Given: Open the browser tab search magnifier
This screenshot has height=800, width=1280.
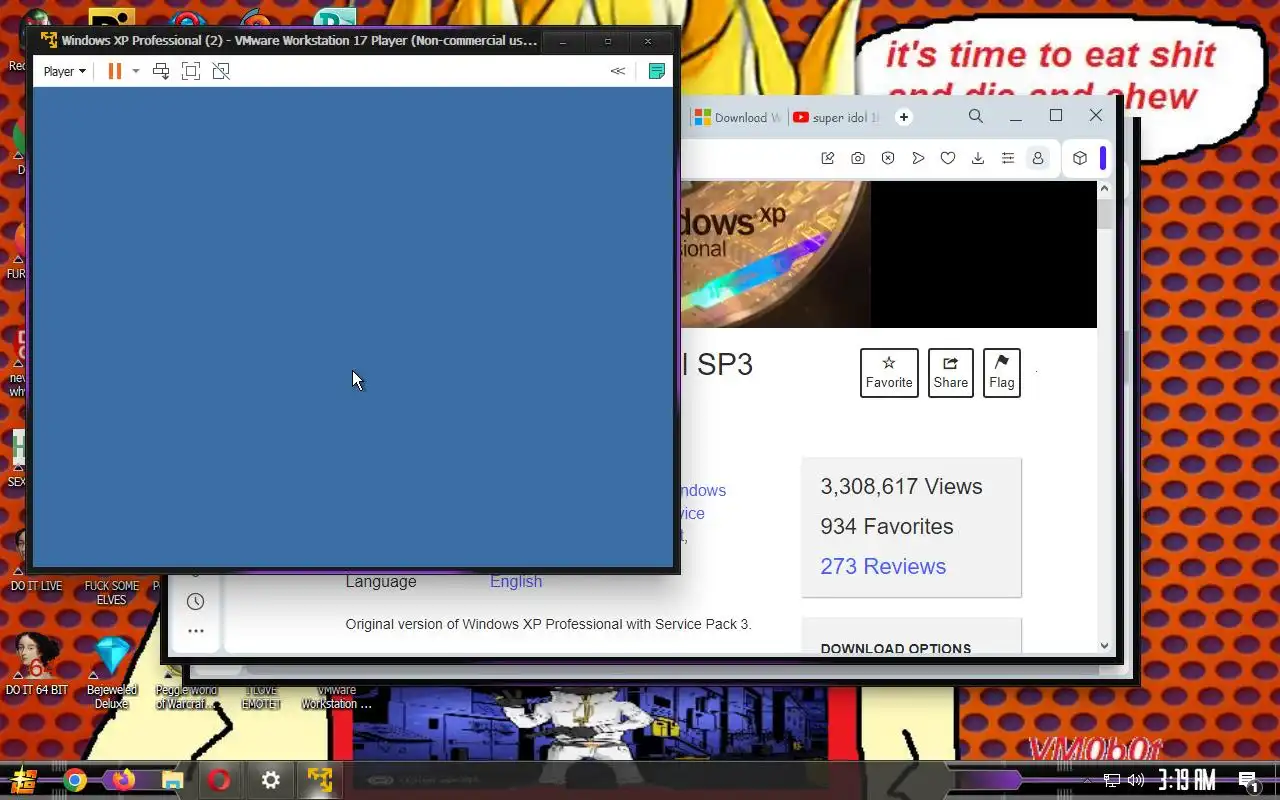Looking at the screenshot, I should (976, 116).
